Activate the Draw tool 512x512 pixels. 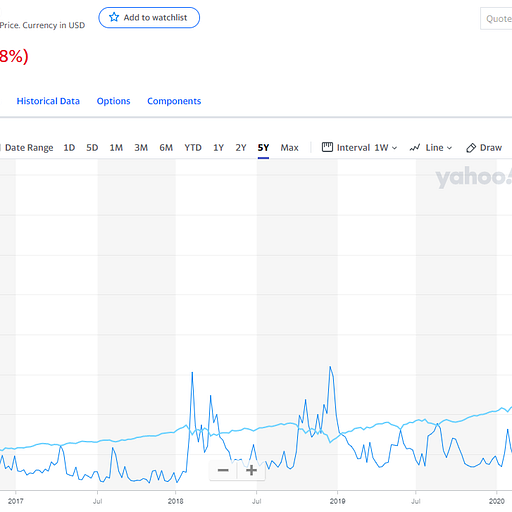[484, 148]
